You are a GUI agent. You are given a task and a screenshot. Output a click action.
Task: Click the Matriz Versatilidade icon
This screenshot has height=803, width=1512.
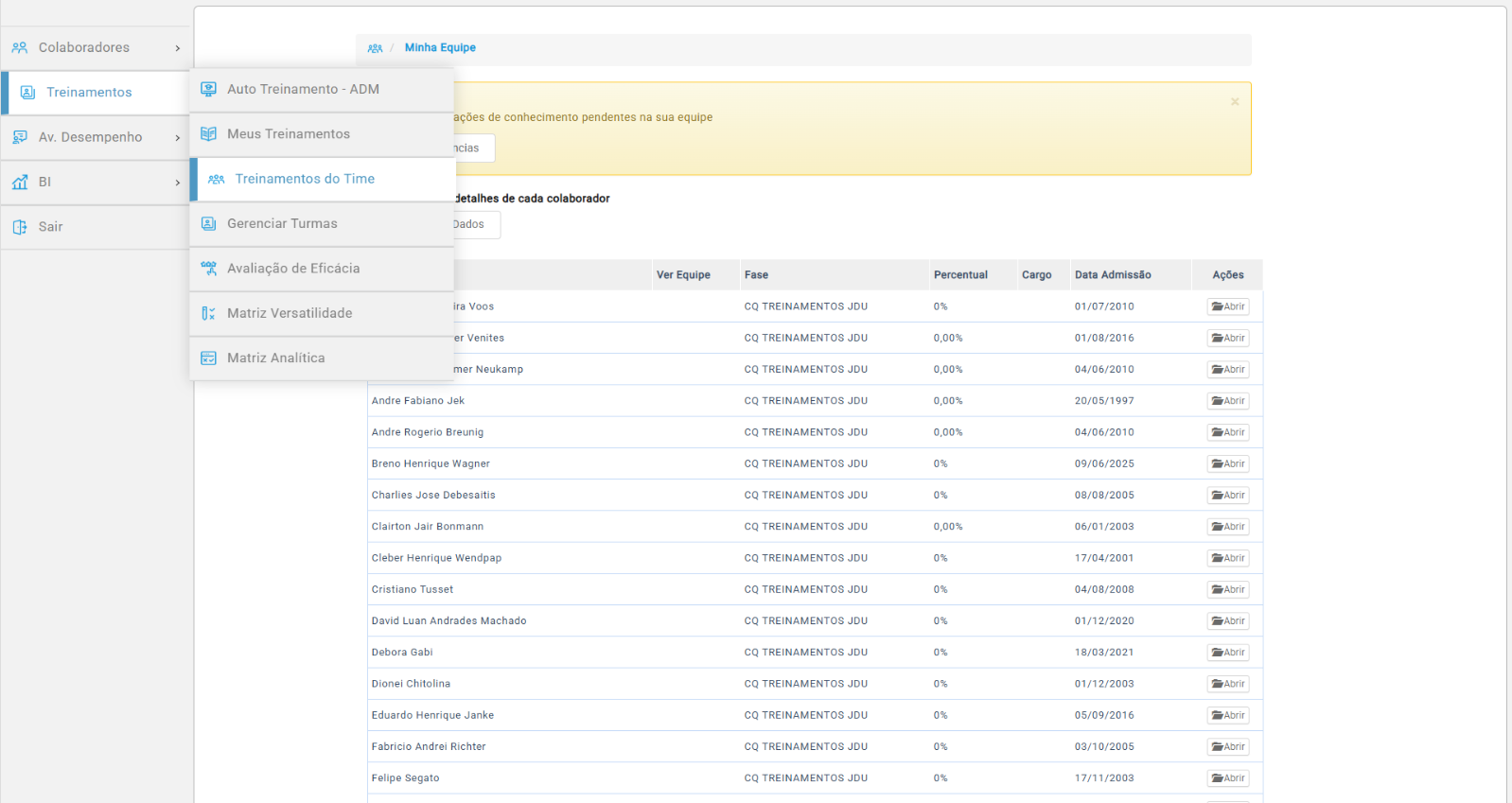(x=209, y=313)
